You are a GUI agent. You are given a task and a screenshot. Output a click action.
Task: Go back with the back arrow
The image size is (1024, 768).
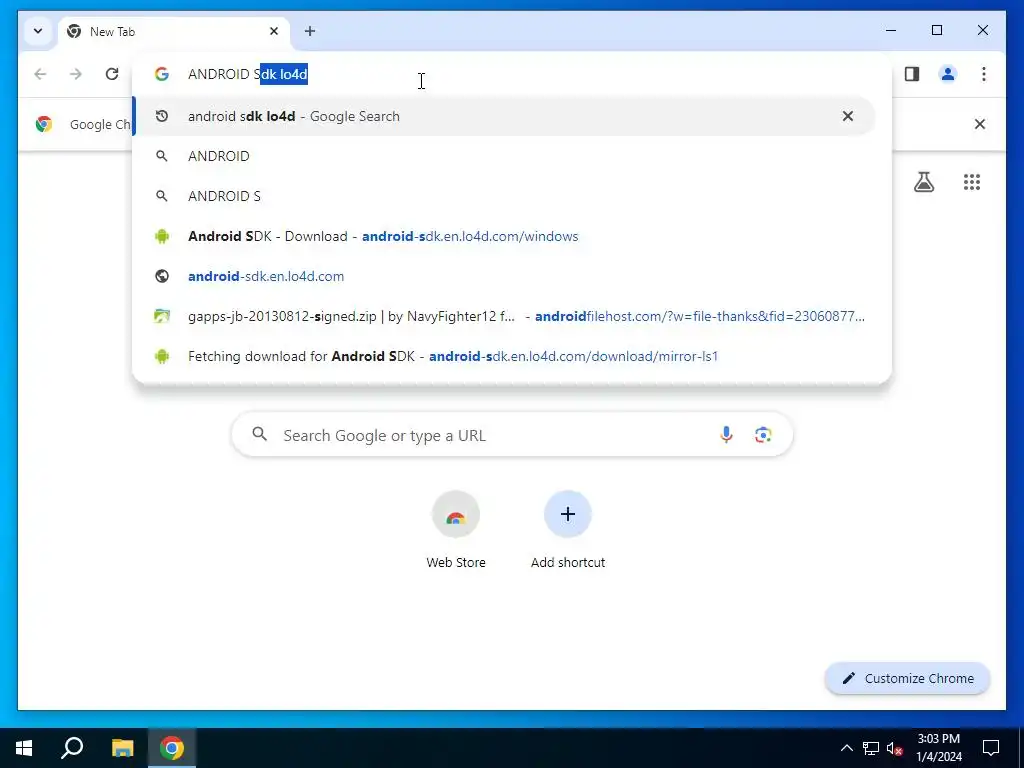[40, 74]
